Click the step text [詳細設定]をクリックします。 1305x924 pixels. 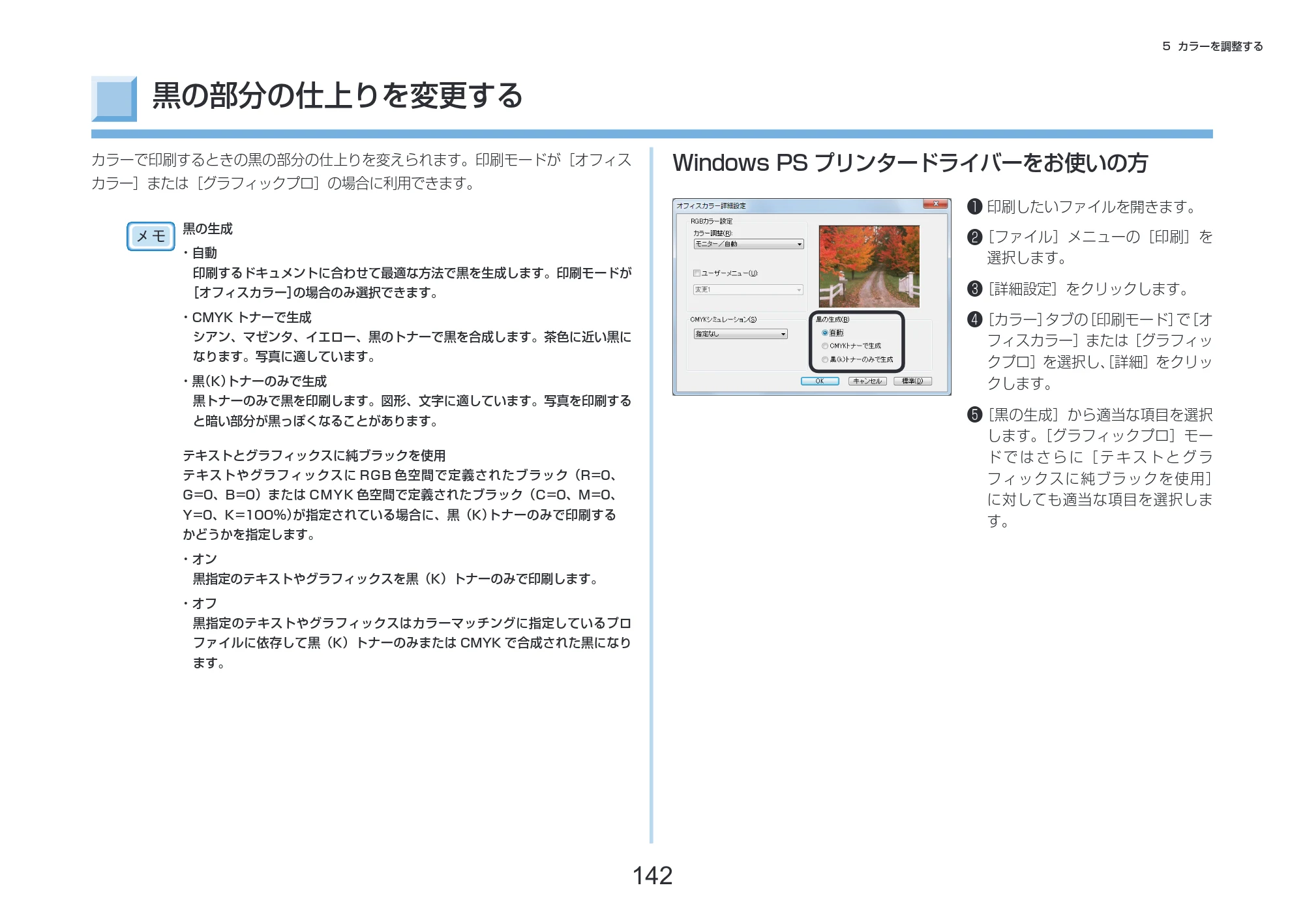(x=1088, y=289)
